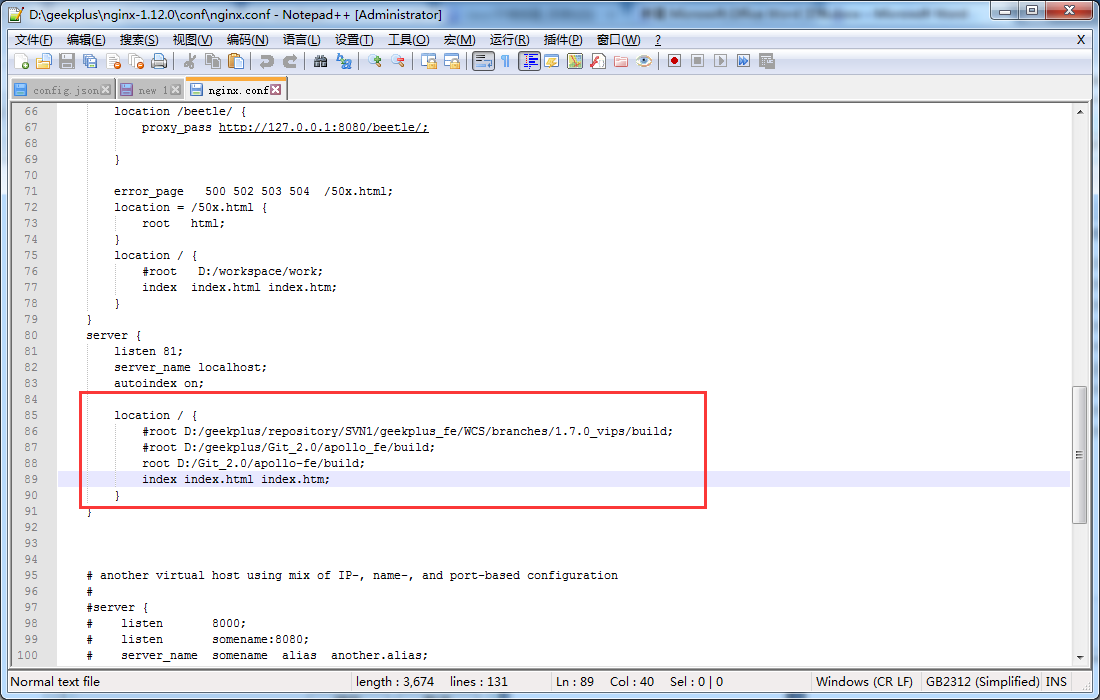
Task: Click the Redo arrow icon
Action: tap(290, 62)
